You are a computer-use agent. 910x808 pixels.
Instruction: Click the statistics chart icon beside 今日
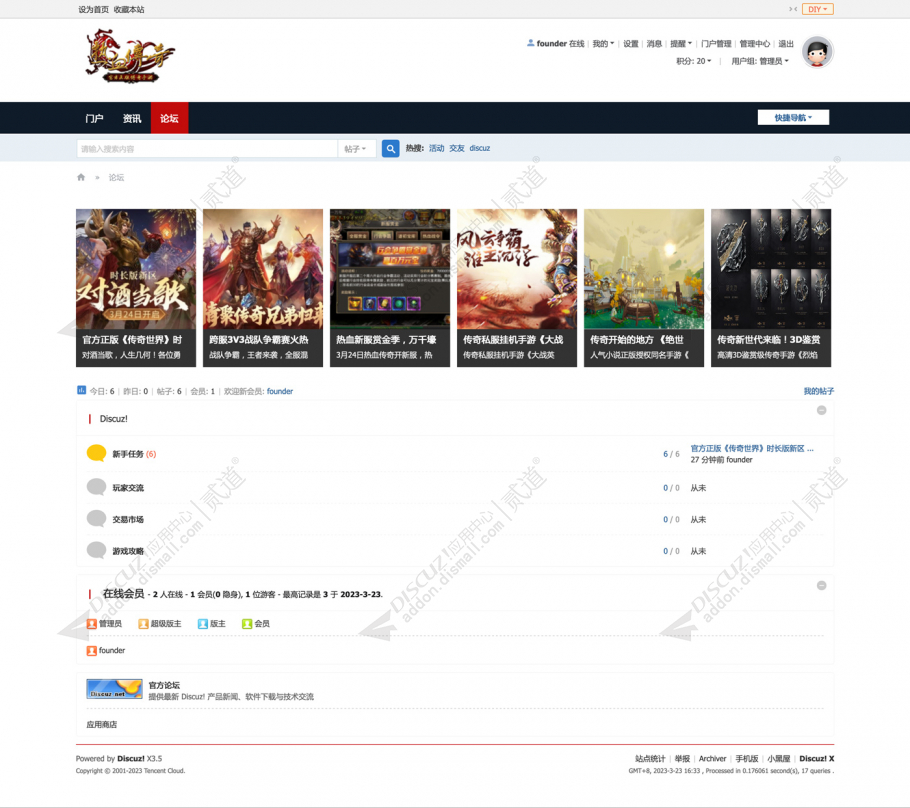81,390
